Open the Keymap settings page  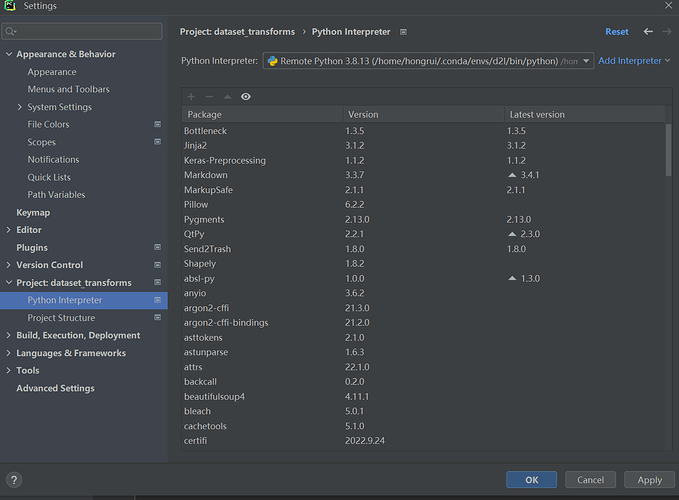pos(33,213)
